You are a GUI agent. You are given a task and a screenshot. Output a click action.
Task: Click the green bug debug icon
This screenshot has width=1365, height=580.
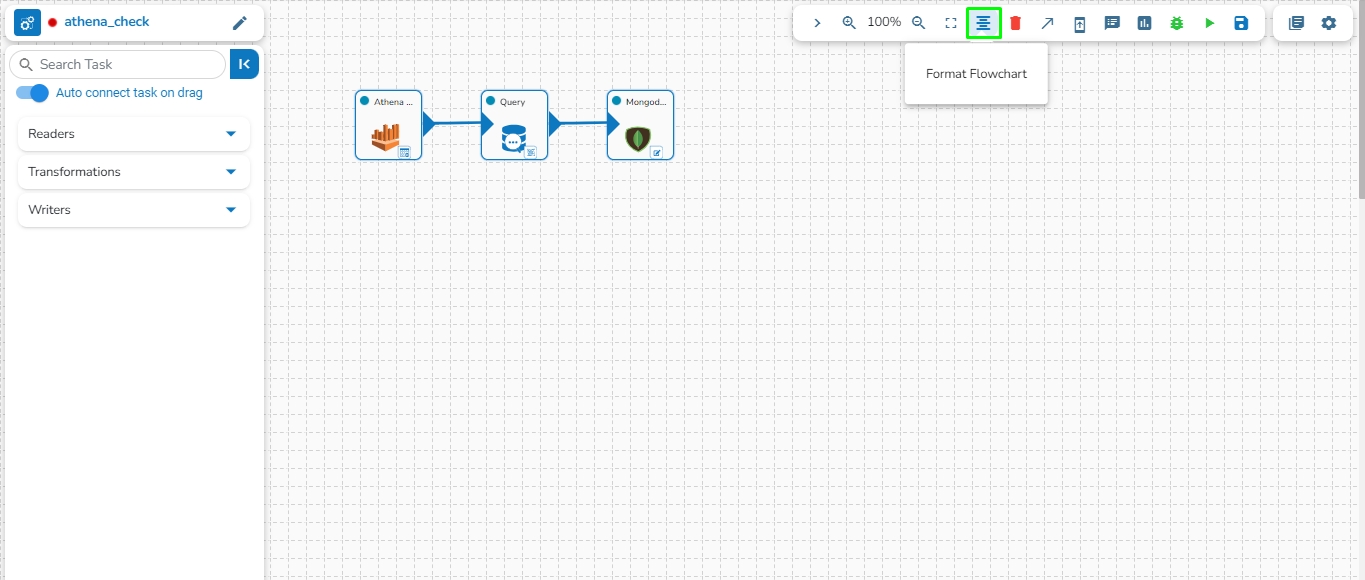tap(1177, 23)
